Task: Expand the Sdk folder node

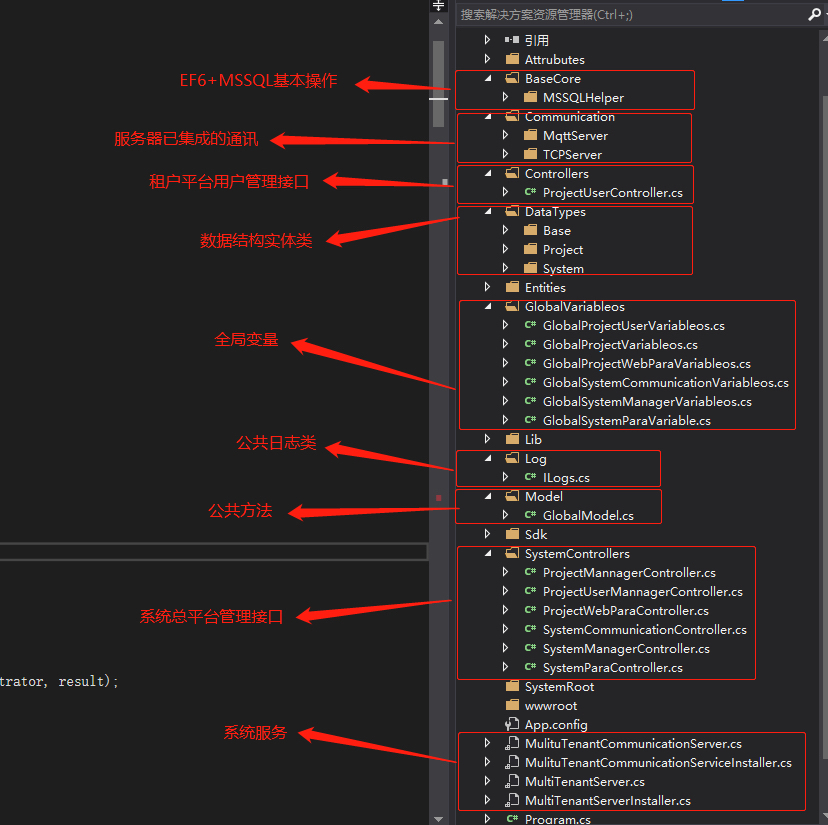Action: click(x=487, y=535)
